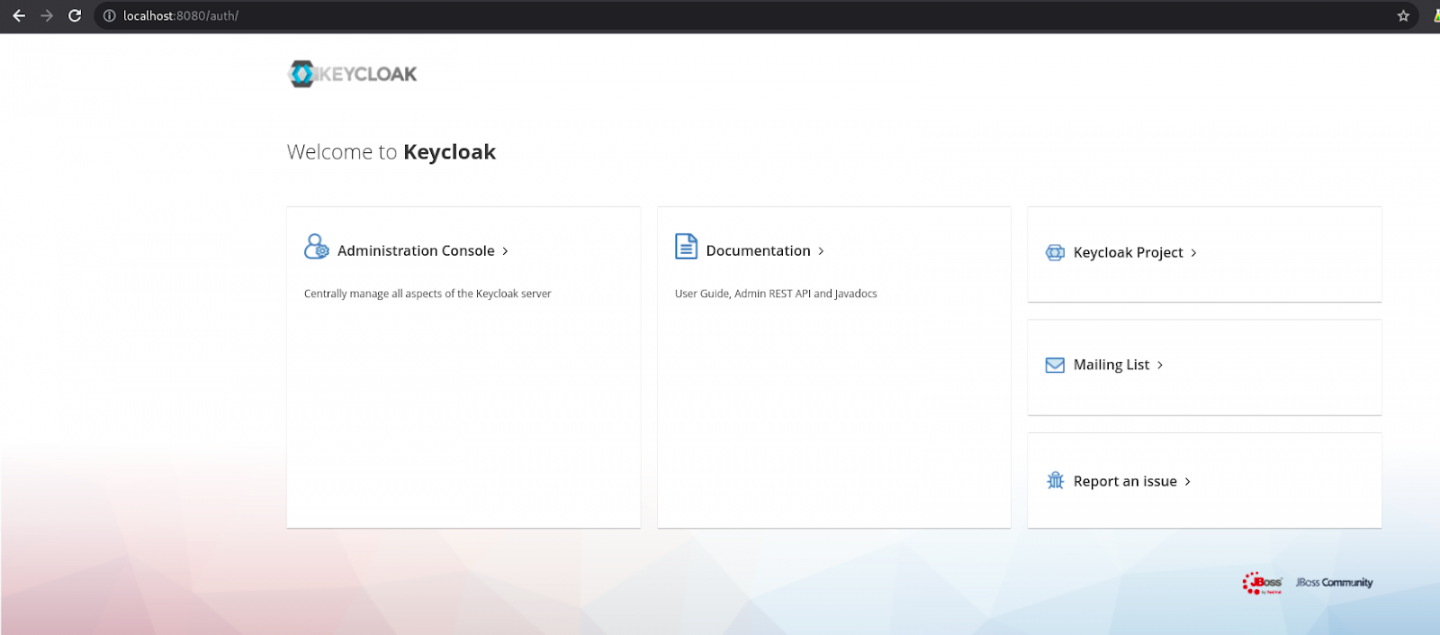1440x635 pixels.
Task: Click the chevron next to Documentation
Action: 821,251
